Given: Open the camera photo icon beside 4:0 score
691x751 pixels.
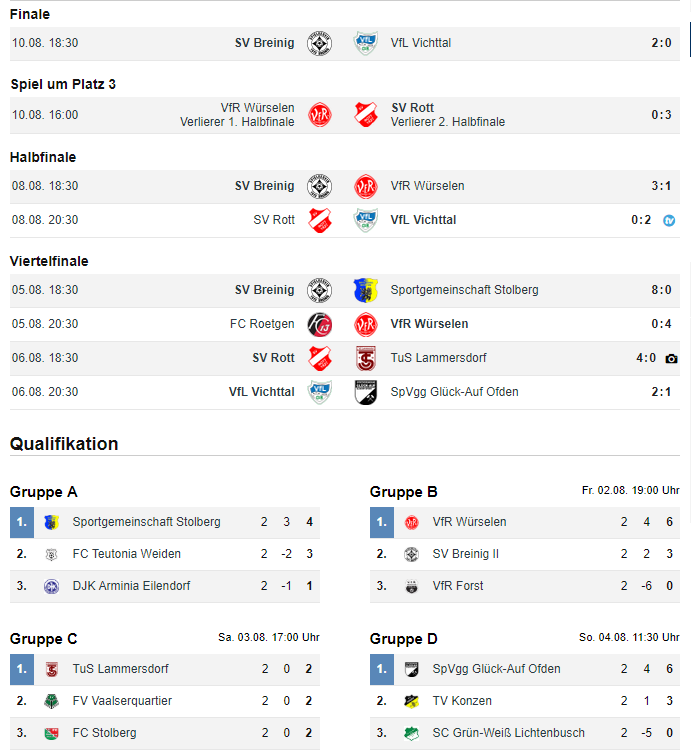Looking at the screenshot, I should coord(671,358).
